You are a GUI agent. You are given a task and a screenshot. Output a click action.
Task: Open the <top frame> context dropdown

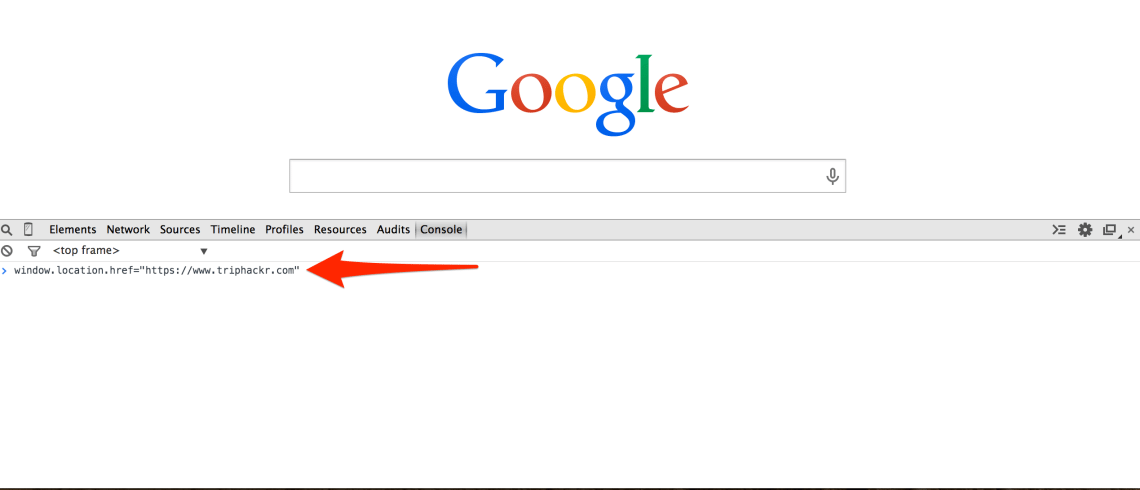pos(130,251)
